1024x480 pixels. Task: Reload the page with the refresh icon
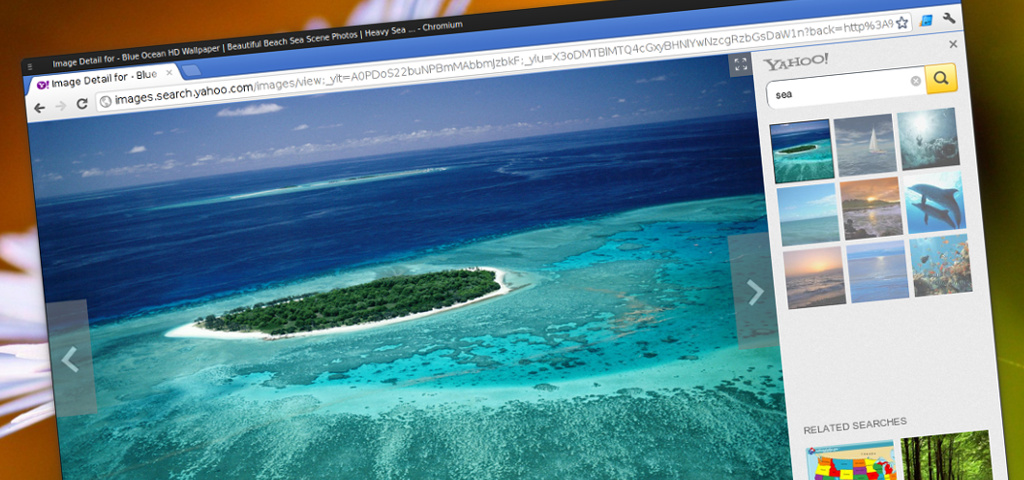point(82,103)
